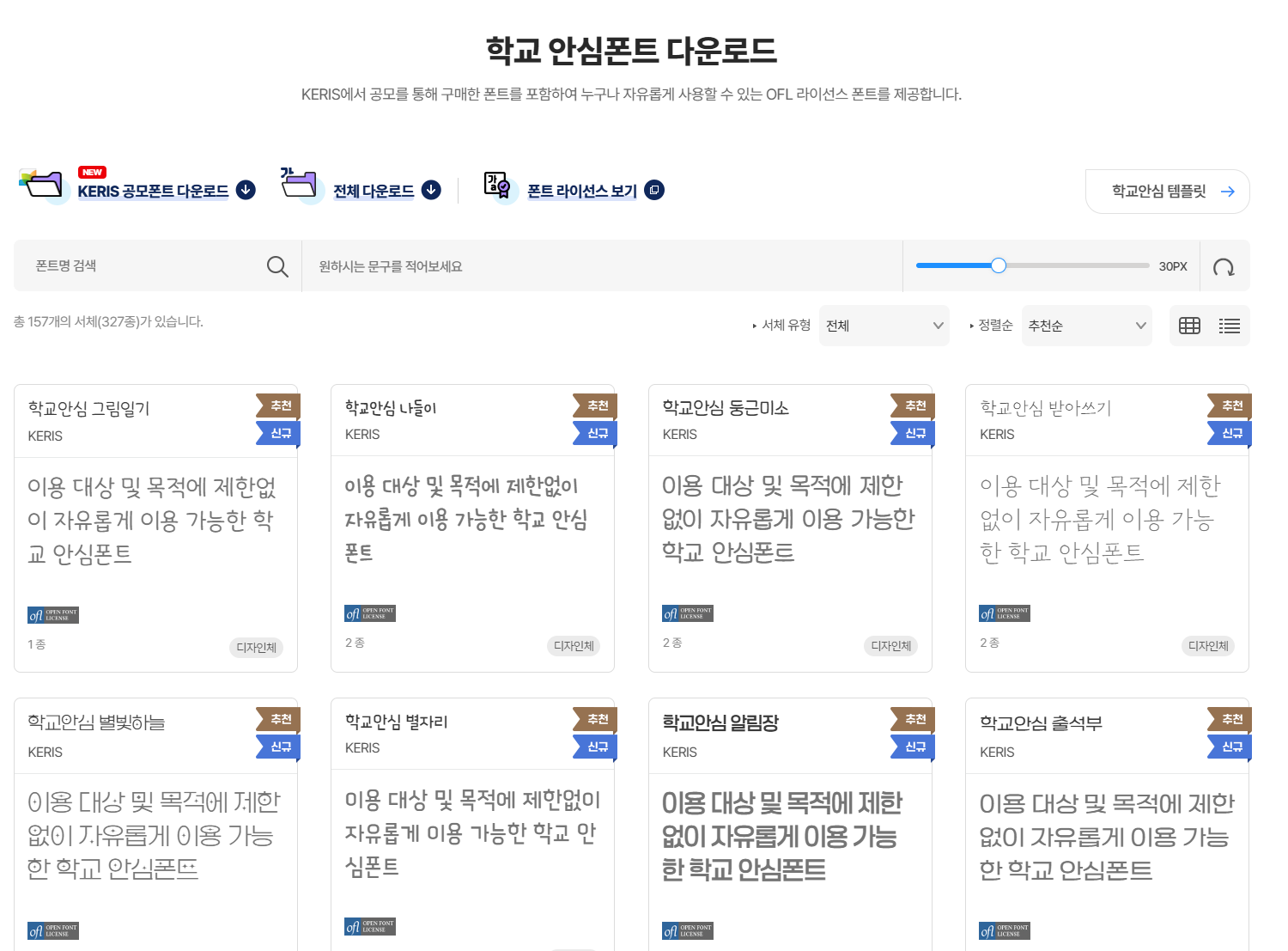Click 추천 ribbon on 학교안심 둥근미소 card
1288x951 pixels.
pyautogui.click(x=913, y=405)
